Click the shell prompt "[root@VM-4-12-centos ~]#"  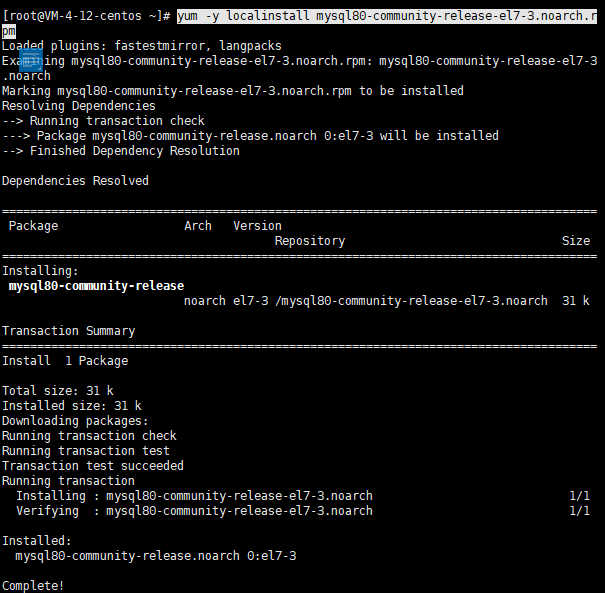[x=86, y=16]
